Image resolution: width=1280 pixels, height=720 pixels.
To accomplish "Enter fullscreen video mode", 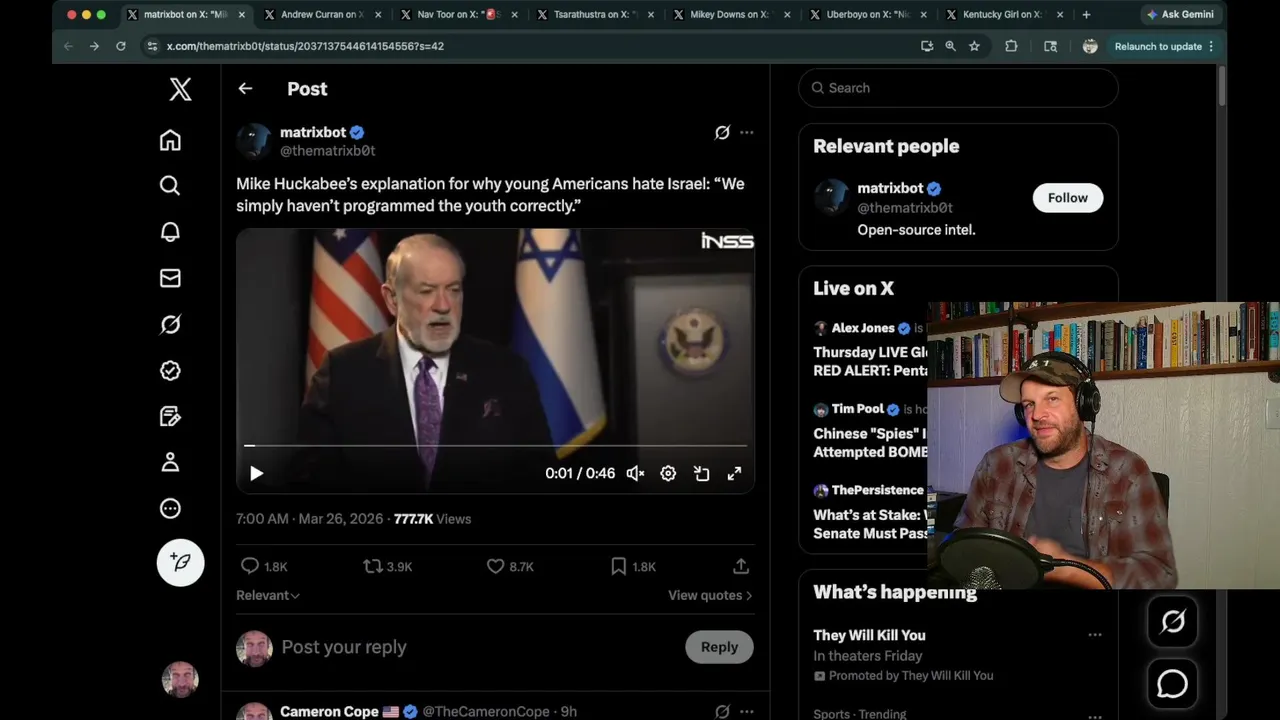I will 734,474.
